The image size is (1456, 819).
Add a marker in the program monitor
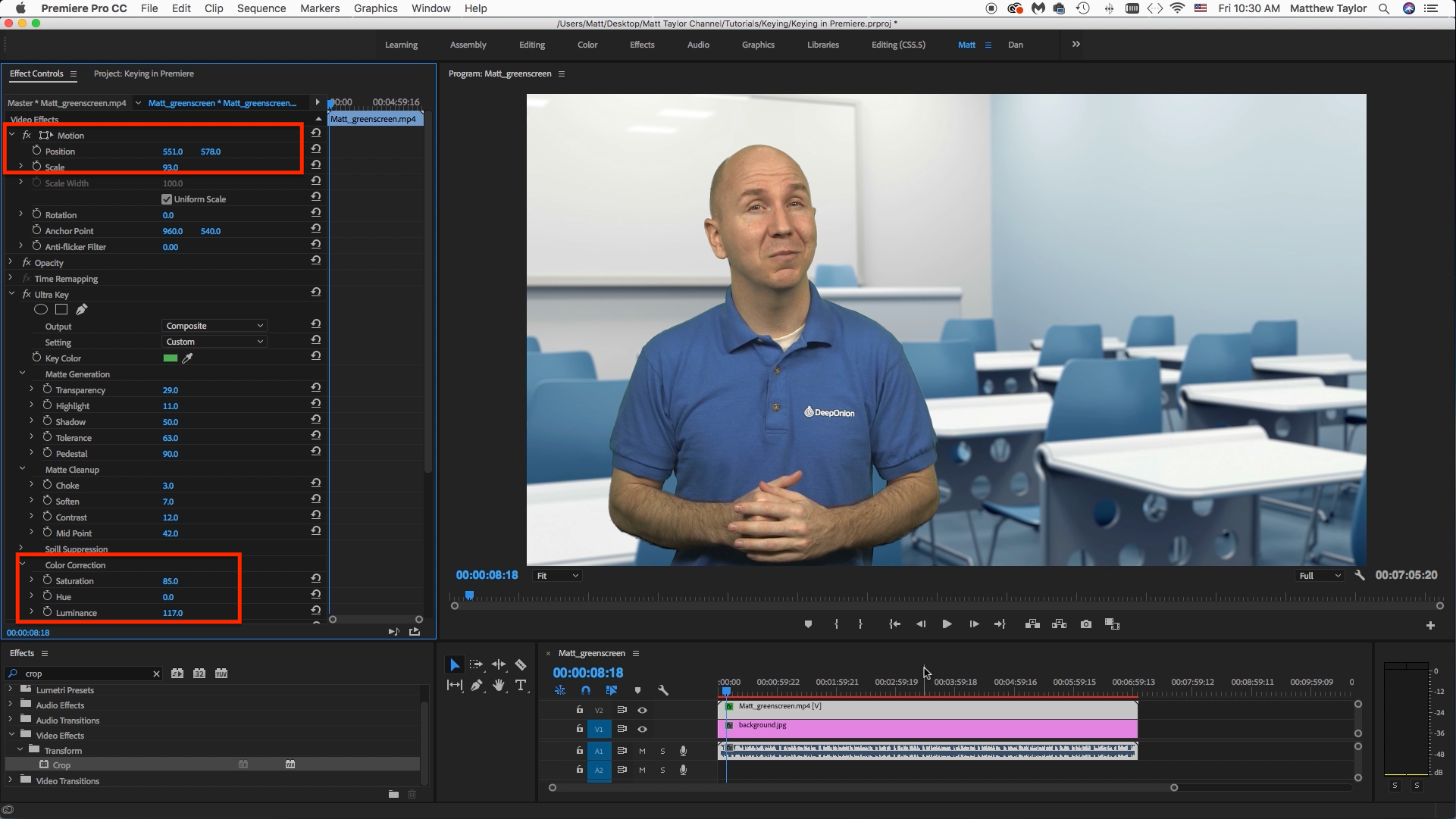coord(807,624)
